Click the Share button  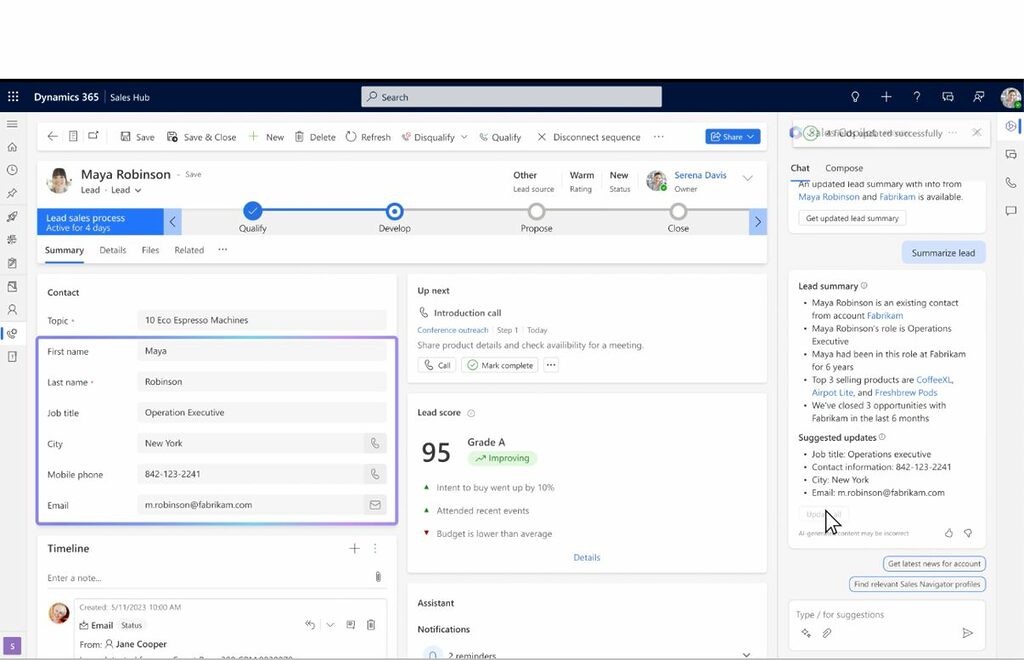pos(733,136)
